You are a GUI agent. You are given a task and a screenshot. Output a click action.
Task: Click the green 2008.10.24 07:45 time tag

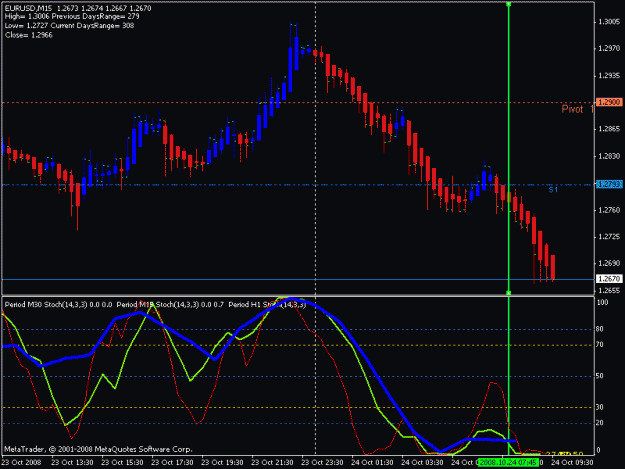[x=509, y=462]
